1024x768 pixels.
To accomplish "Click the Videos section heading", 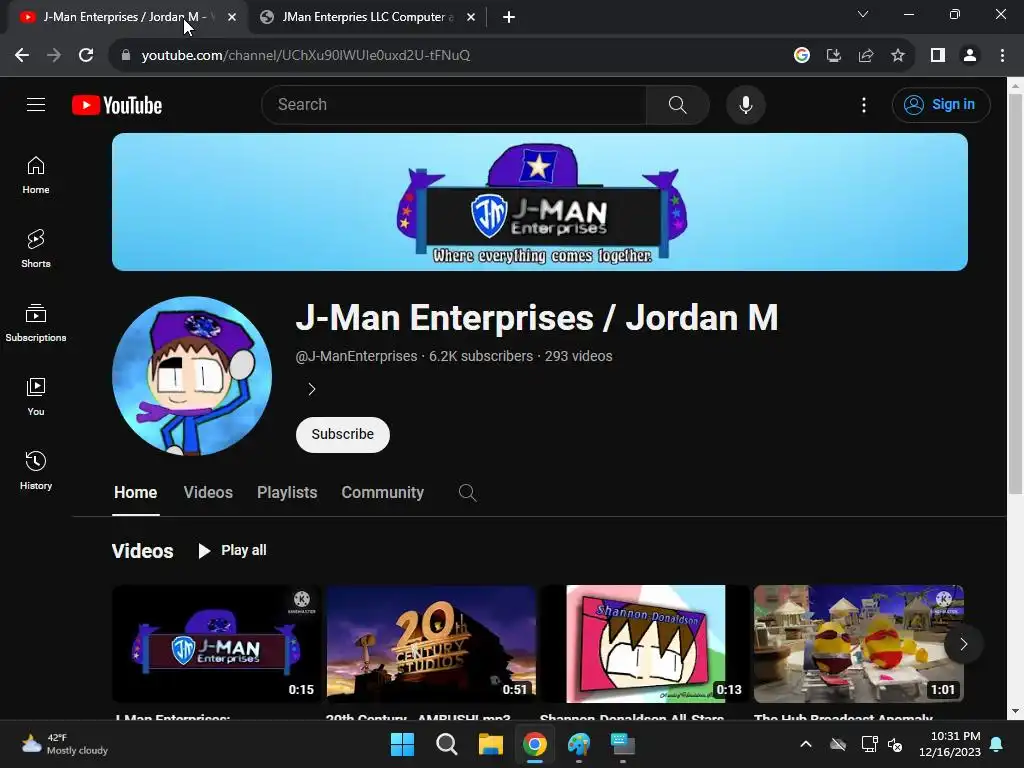I will (142, 551).
